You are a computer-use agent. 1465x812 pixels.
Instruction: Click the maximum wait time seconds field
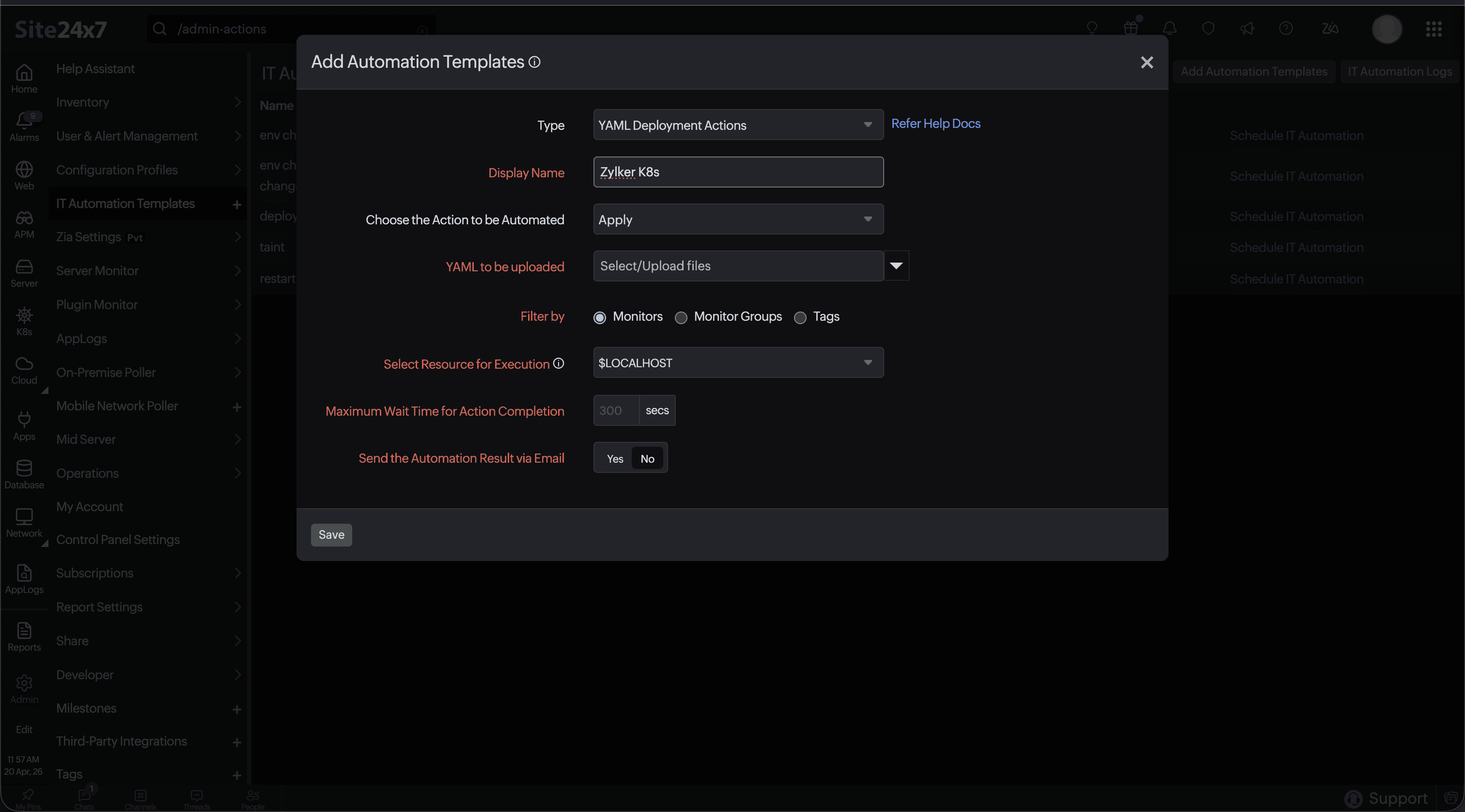point(616,410)
